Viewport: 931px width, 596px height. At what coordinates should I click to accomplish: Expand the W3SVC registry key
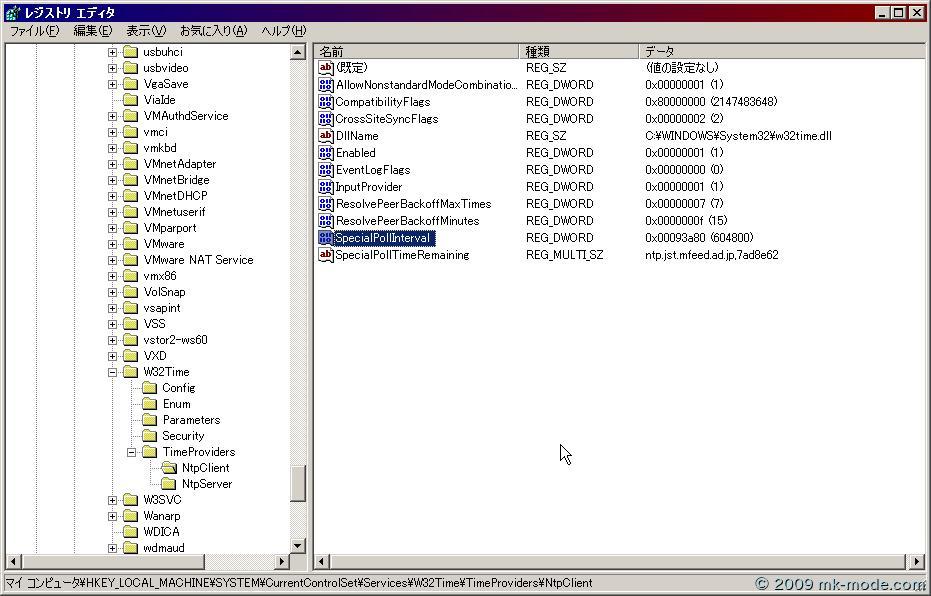point(113,500)
